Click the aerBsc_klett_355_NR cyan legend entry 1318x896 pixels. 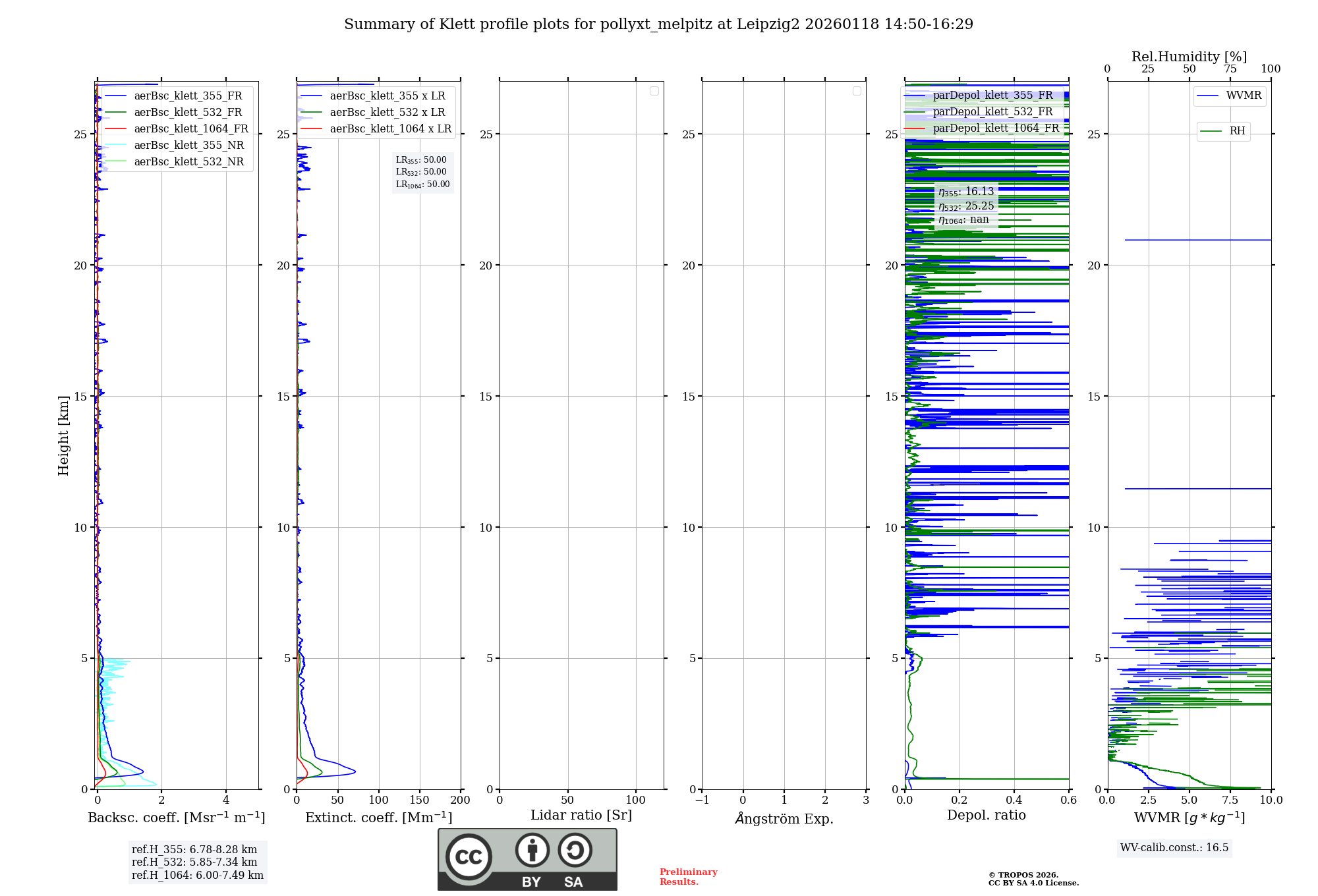[188, 145]
